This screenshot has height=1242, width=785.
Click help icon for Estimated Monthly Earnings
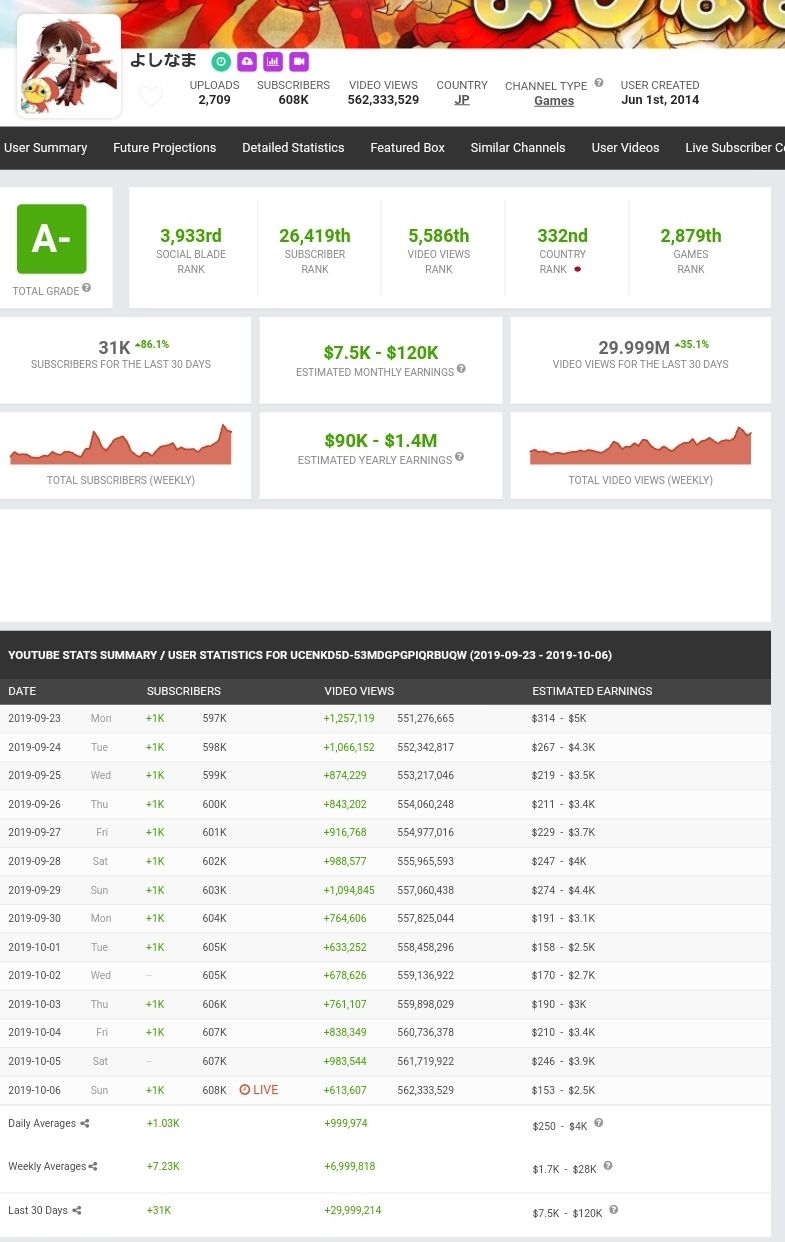461,369
